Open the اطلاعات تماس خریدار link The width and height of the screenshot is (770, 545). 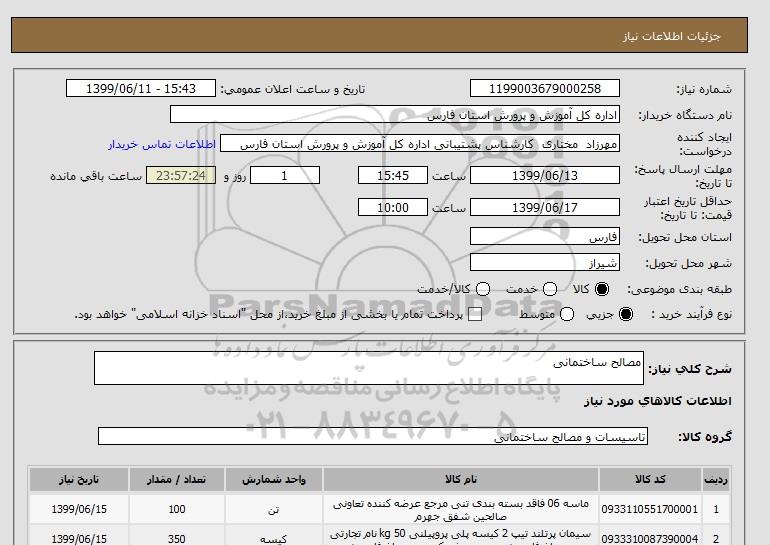click(x=162, y=144)
